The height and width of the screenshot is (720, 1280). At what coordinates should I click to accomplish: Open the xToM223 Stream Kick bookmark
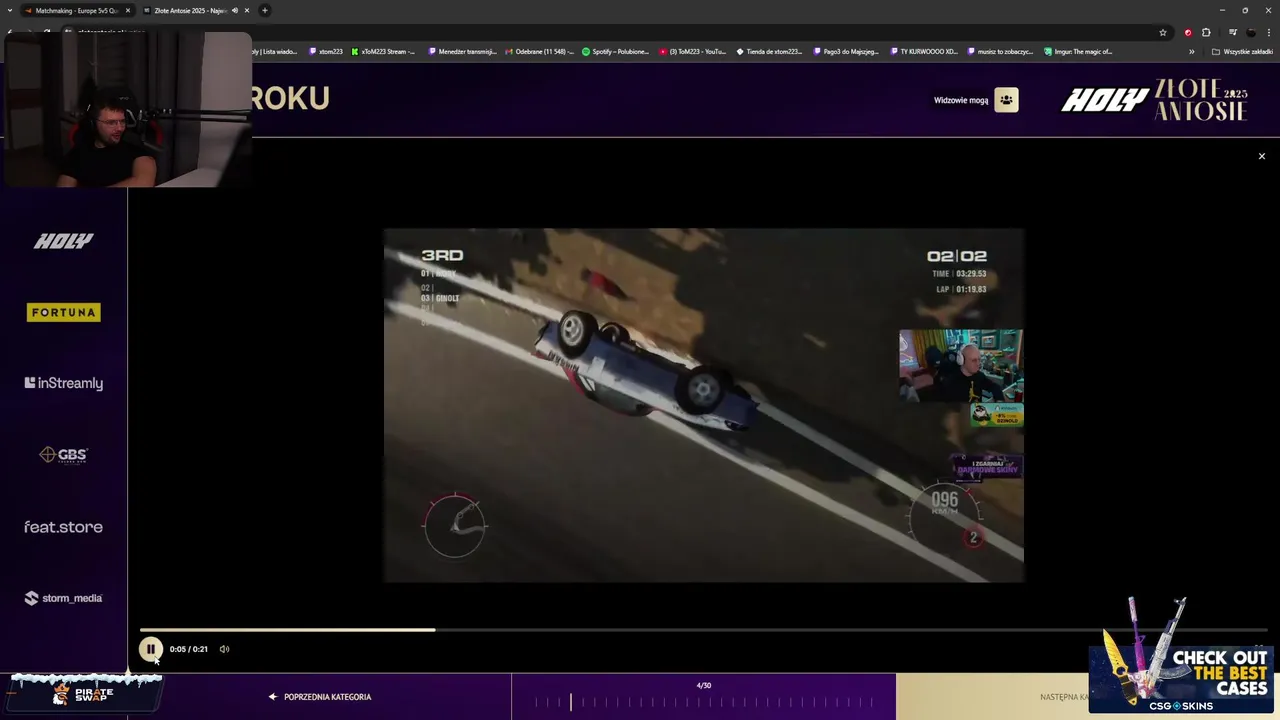click(x=384, y=51)
